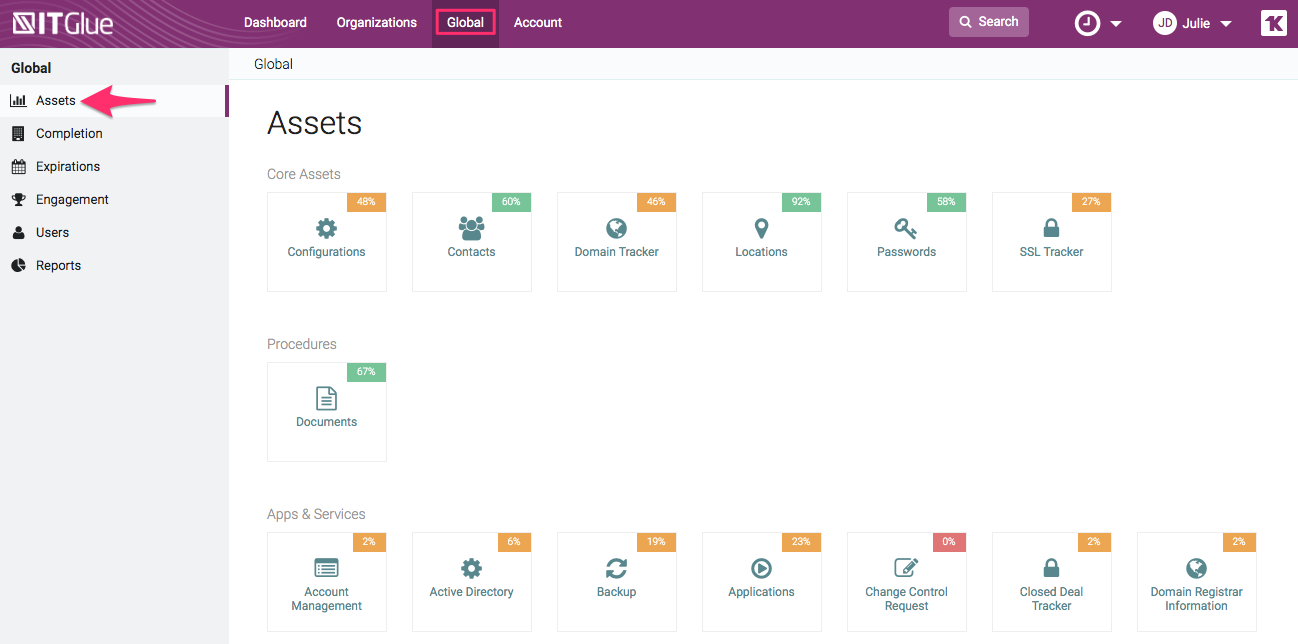This screenshot has height=644, width=1298.
Task: Click the 67% badge on Documents
Action: [x=366, y=372]
